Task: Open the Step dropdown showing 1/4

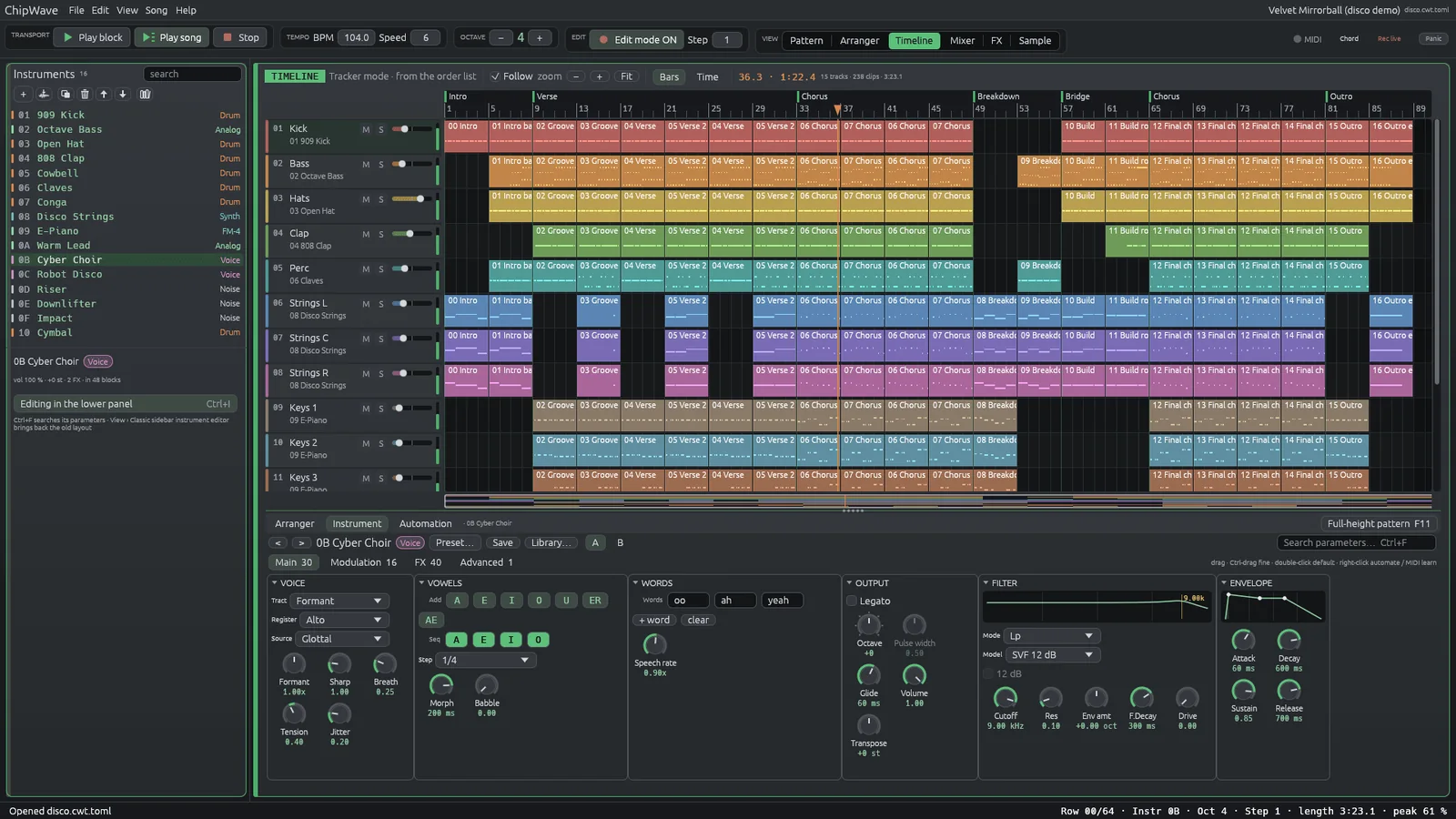Action: click(486, 660)
